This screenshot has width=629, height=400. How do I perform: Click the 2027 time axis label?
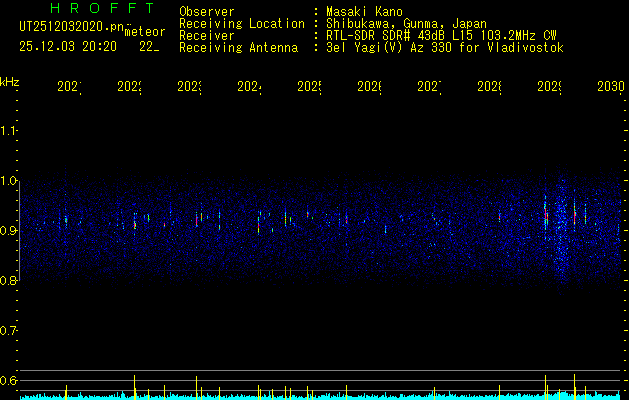[x=429, y=86]
